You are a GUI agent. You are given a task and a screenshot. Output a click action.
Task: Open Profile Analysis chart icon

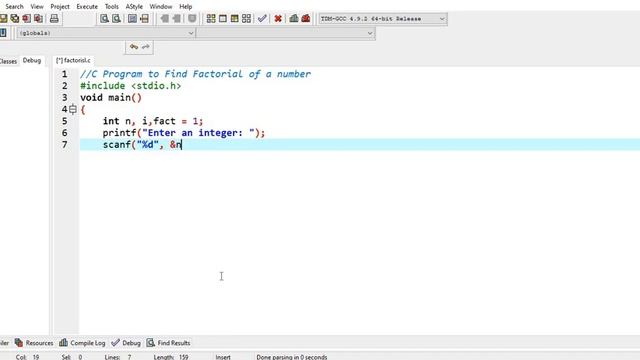[x=294, y=18]
